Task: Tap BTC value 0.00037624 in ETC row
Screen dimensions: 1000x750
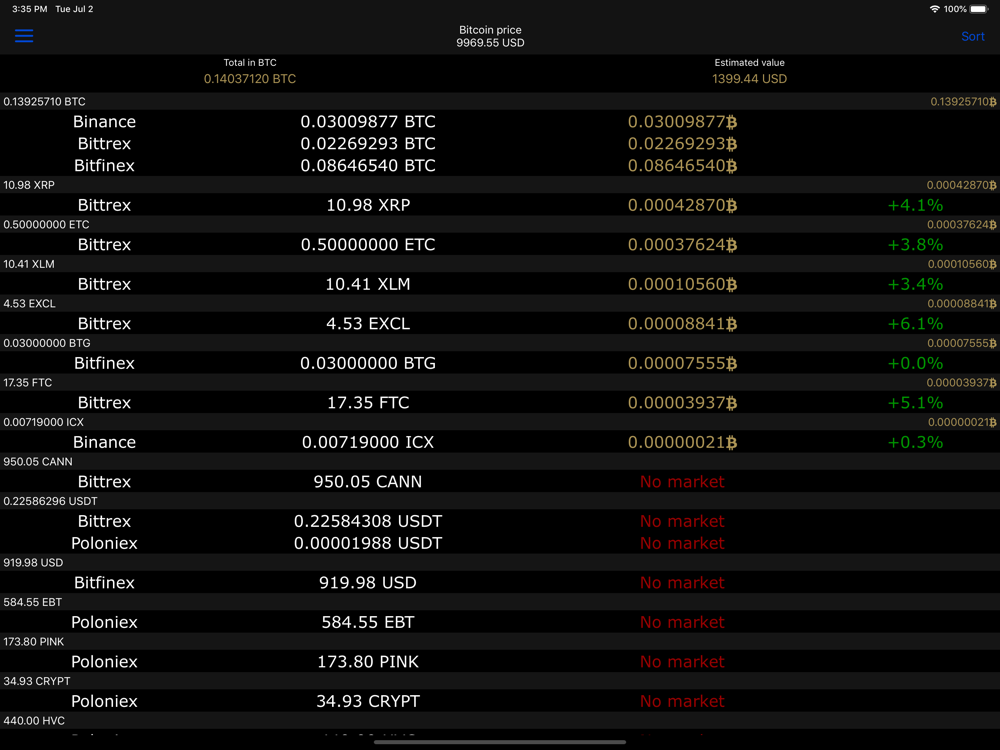Action: click(x=682, y=244)
